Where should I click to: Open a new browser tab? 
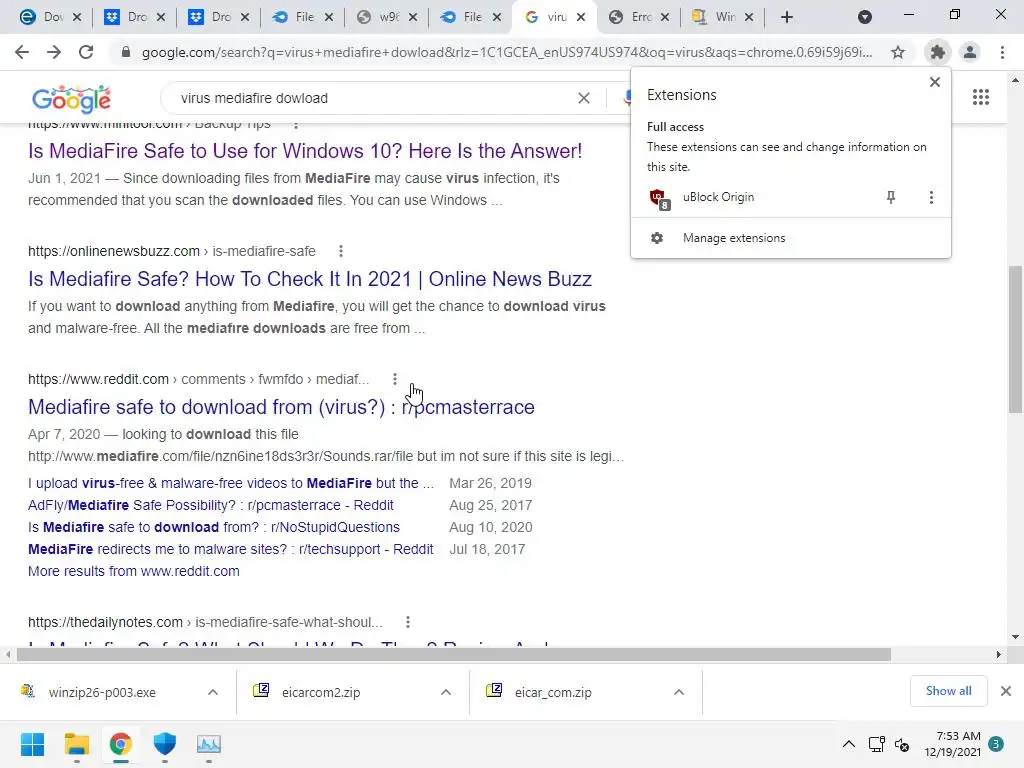pyautogui.click(x=787, y=17)
